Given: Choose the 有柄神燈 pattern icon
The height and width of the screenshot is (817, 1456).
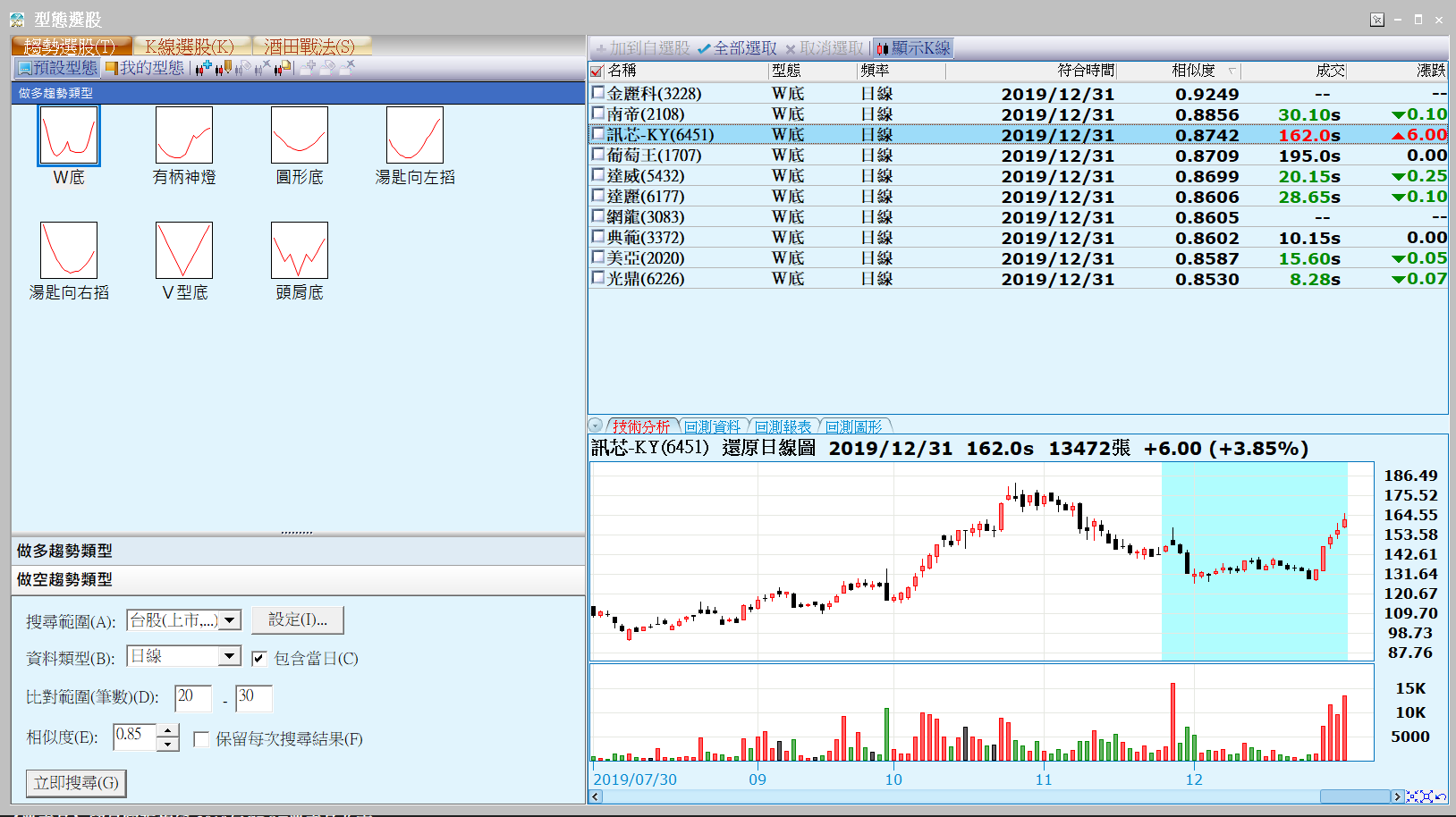Looking at the screenshot, I should (184, 136).
